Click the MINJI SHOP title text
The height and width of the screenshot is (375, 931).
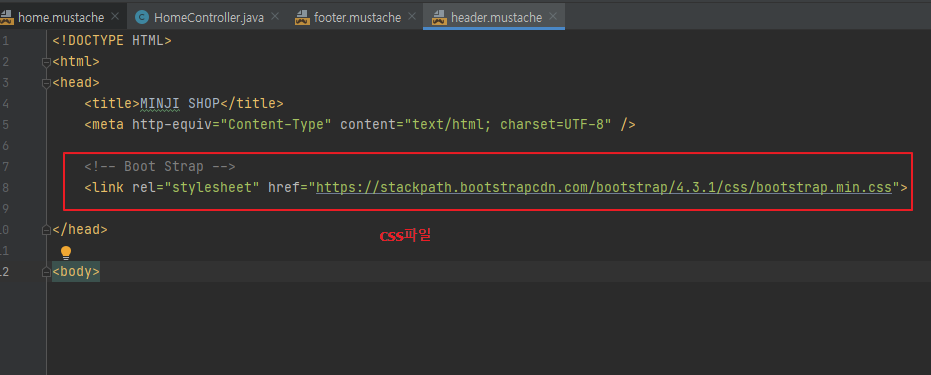click(180, 103)
